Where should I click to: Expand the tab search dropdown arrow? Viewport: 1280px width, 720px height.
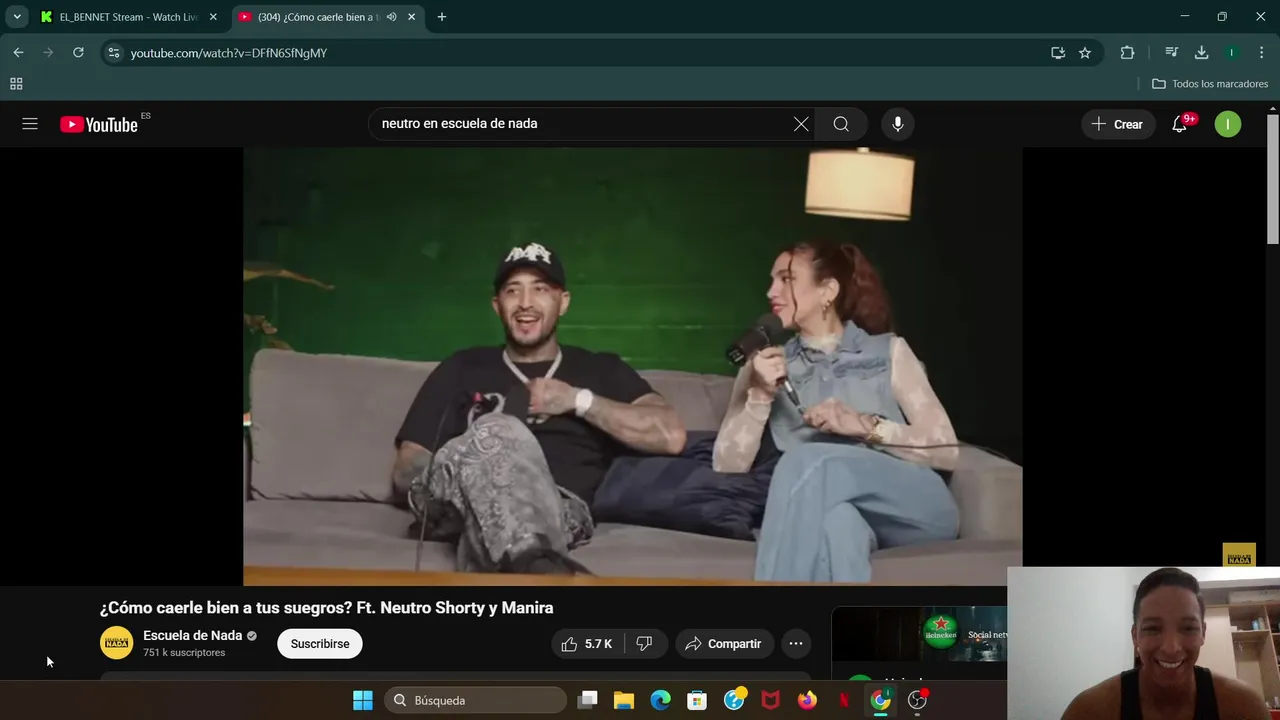point(17,17)
